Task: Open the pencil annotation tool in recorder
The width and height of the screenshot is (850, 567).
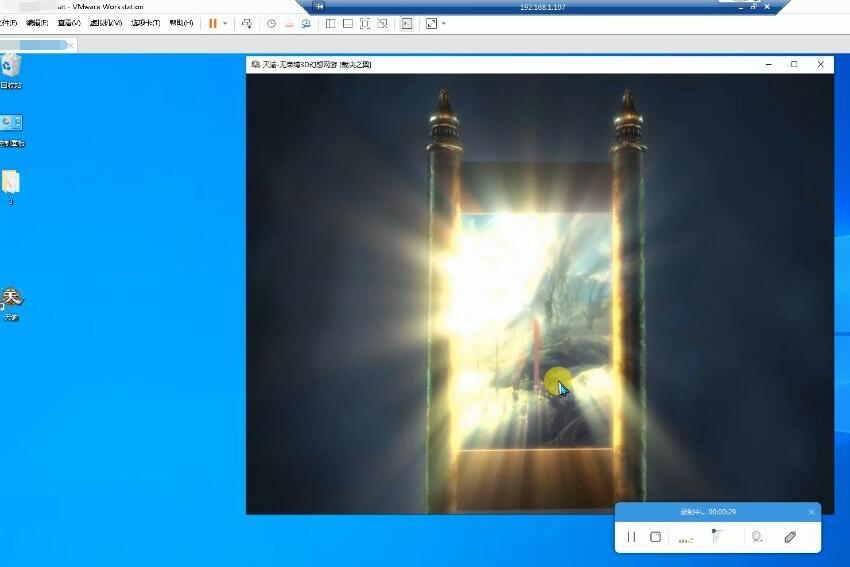Action: tap(790, 537)
